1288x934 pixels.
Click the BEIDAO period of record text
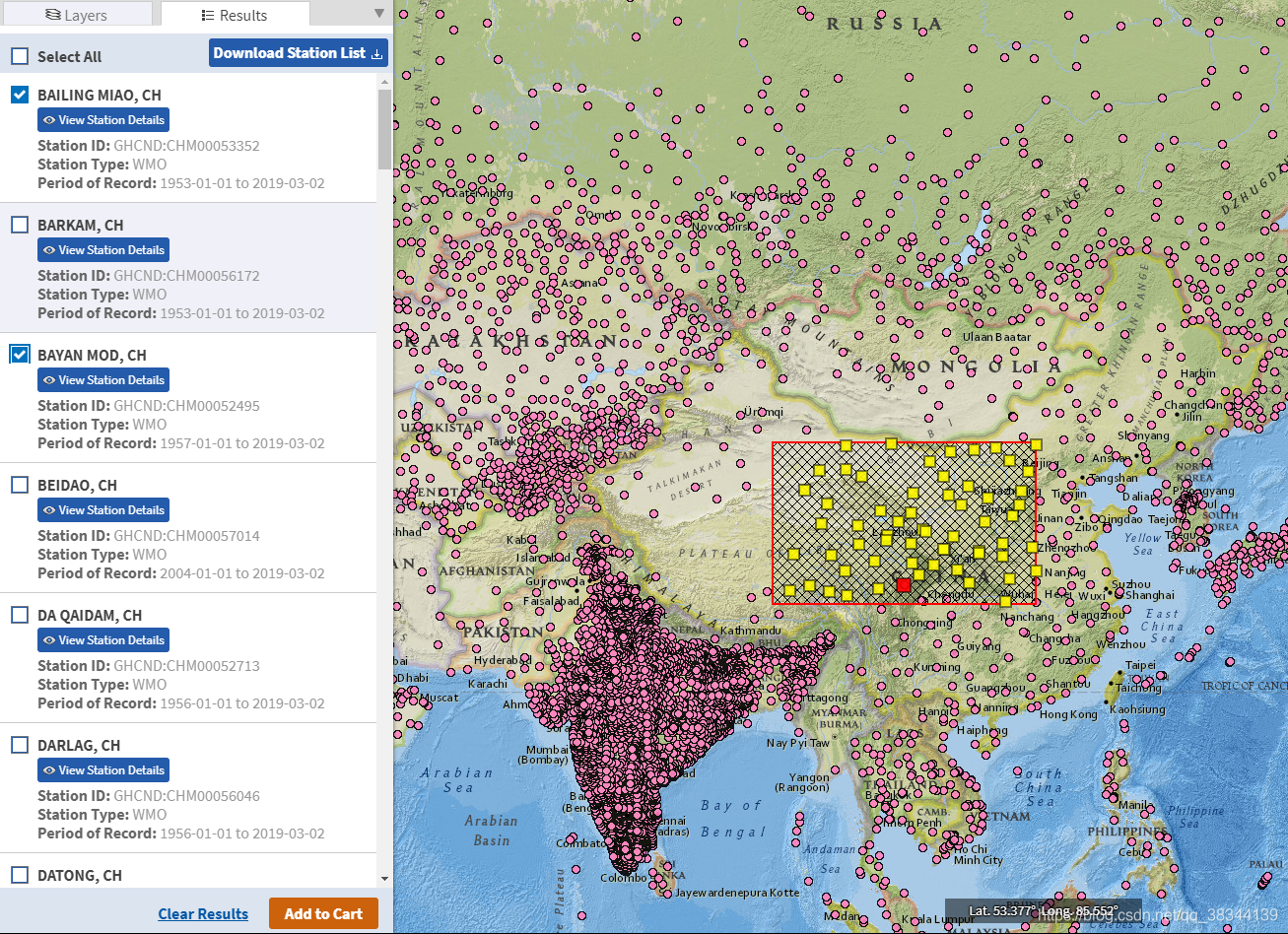(x=181, y=573)
